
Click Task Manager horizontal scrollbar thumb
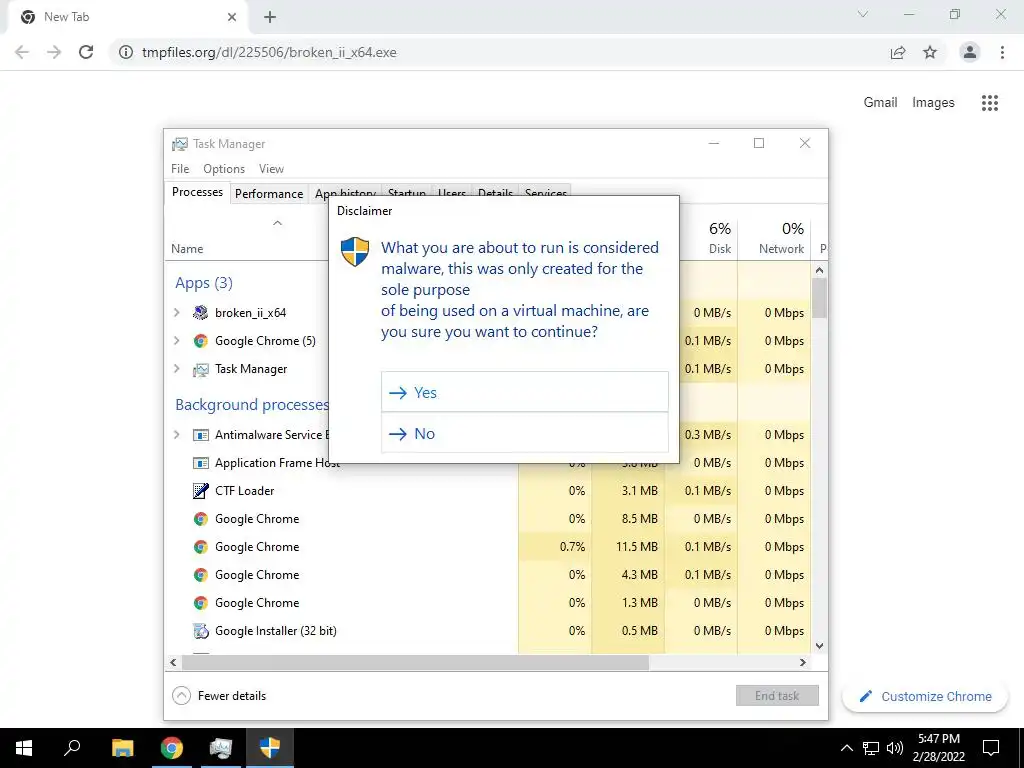tap(415, 662)
